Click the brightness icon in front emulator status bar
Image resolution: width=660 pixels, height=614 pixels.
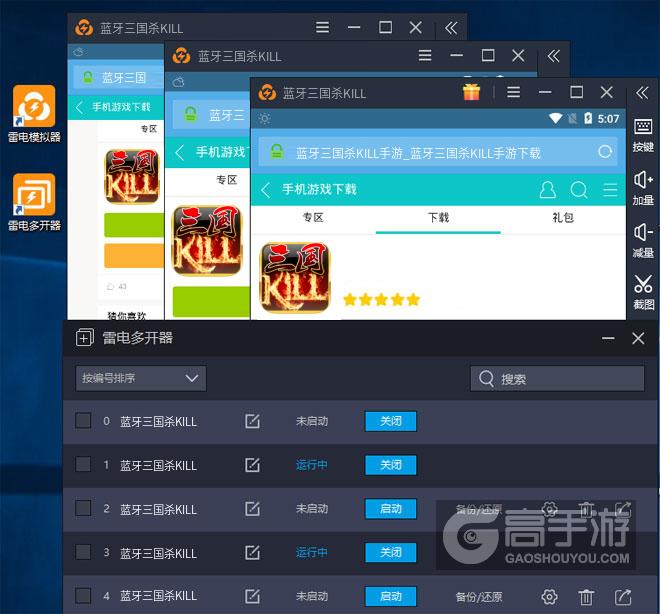pos(265,119)
